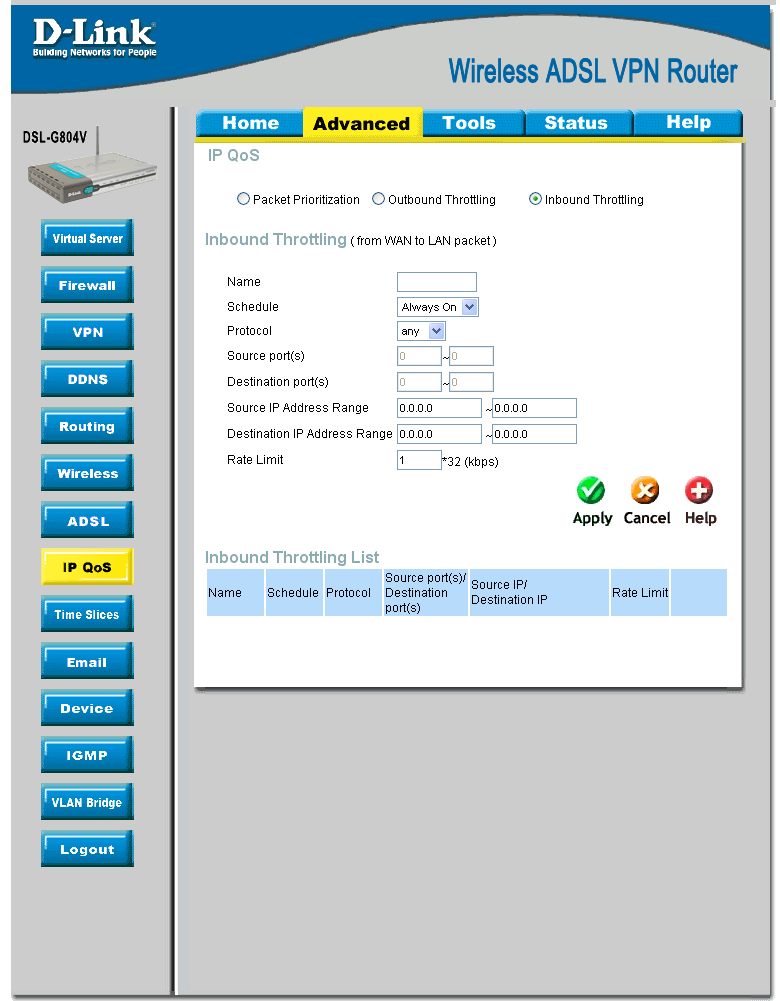This screenshot has height=1001, width=780.
Task: Click the Cancel text label
Action: [647, 518]
